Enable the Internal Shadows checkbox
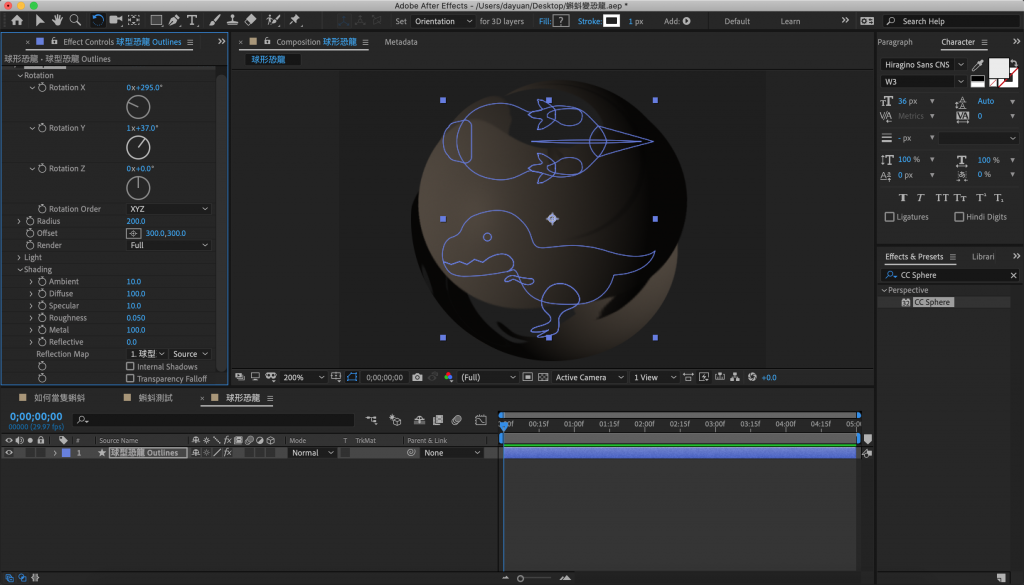The width and height of the screenshot is (1024, 585). pos(130,367)
